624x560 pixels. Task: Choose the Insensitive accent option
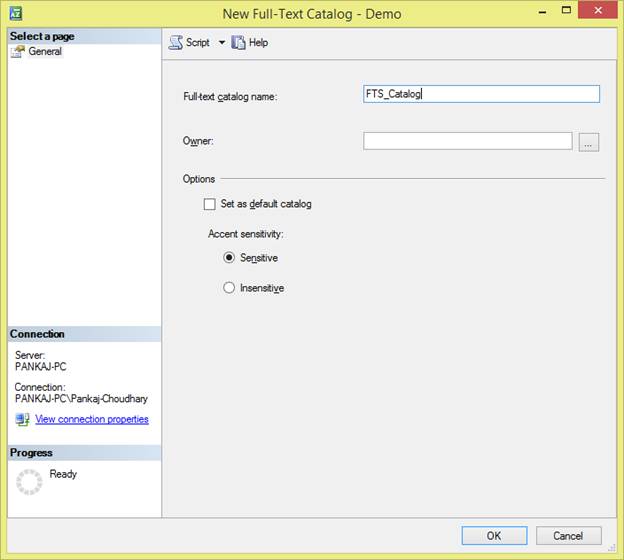(x=229, y=288)
